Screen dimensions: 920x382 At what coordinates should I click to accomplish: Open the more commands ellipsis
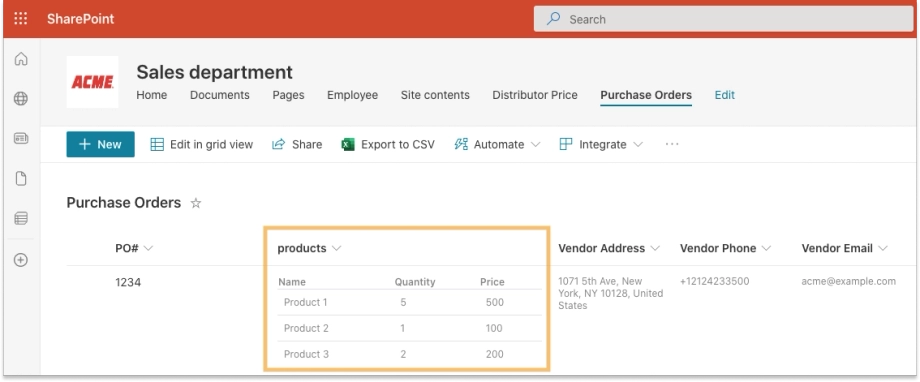pyautogui.click(x=672, y=144)
